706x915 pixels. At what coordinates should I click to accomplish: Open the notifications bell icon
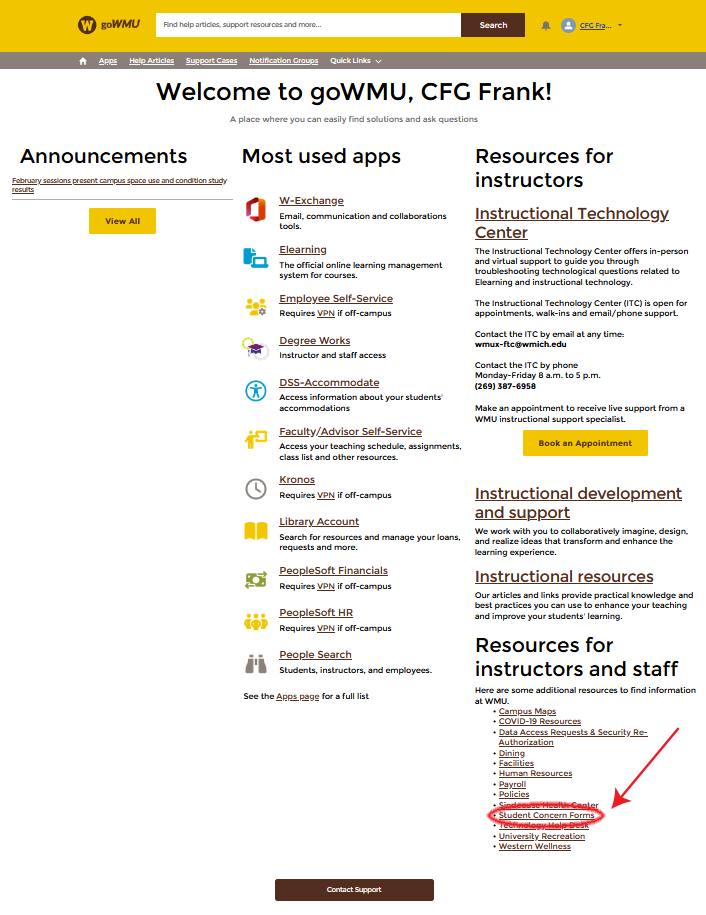point(546,25)
